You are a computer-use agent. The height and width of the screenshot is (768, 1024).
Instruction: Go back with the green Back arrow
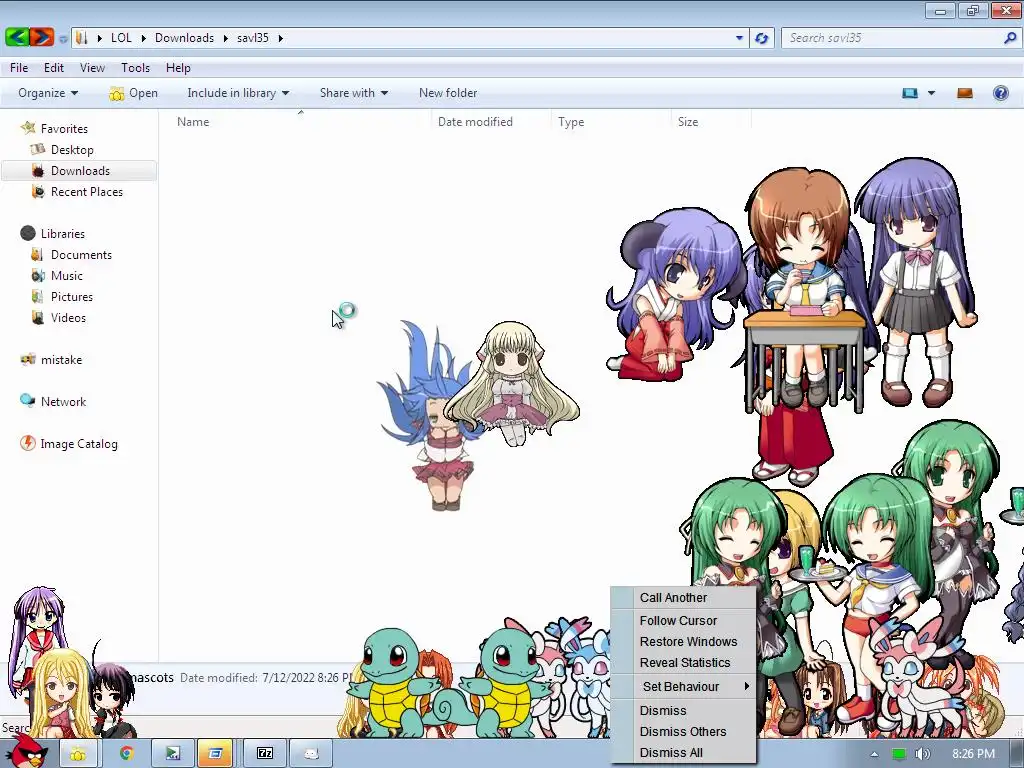coord(17,37)
